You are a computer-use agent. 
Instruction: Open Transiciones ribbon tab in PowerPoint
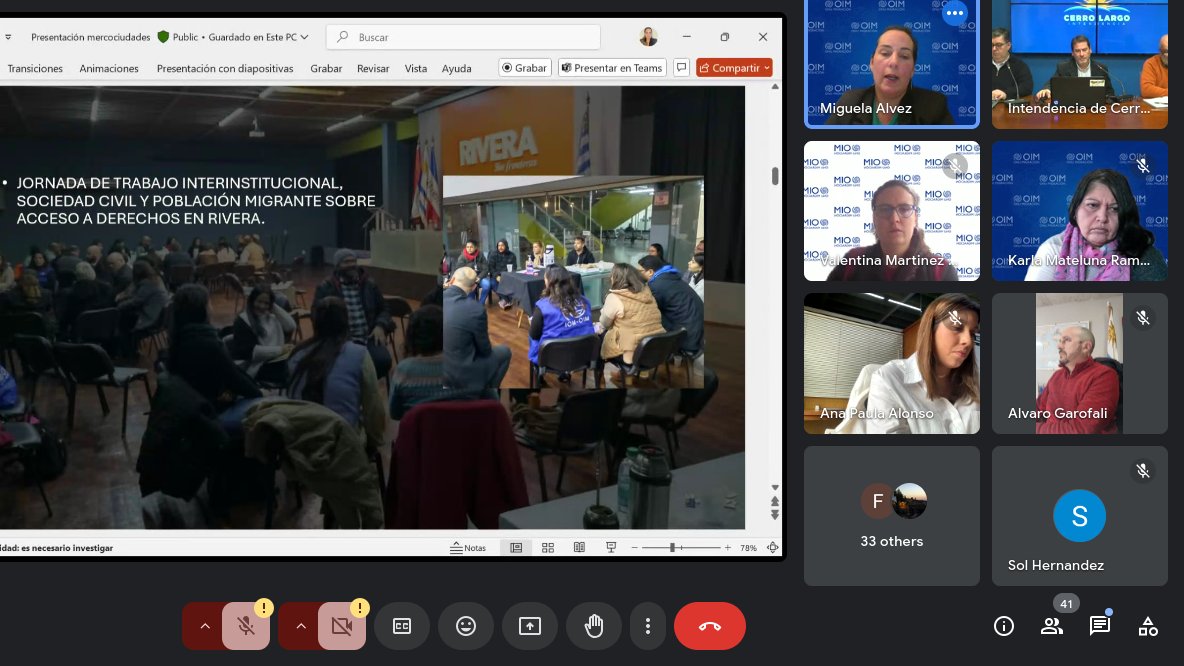point(35,68)
